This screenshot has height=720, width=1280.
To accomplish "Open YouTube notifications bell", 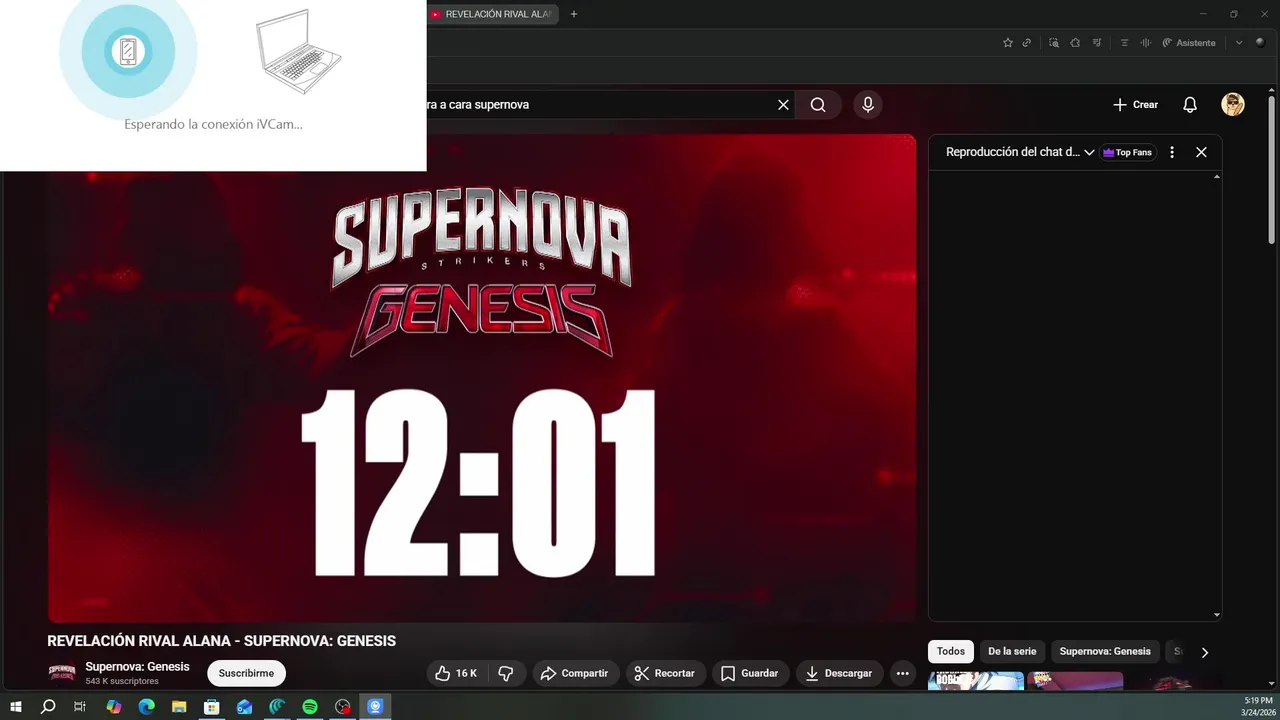I will pyautogui.click(x=1190, y=105).
